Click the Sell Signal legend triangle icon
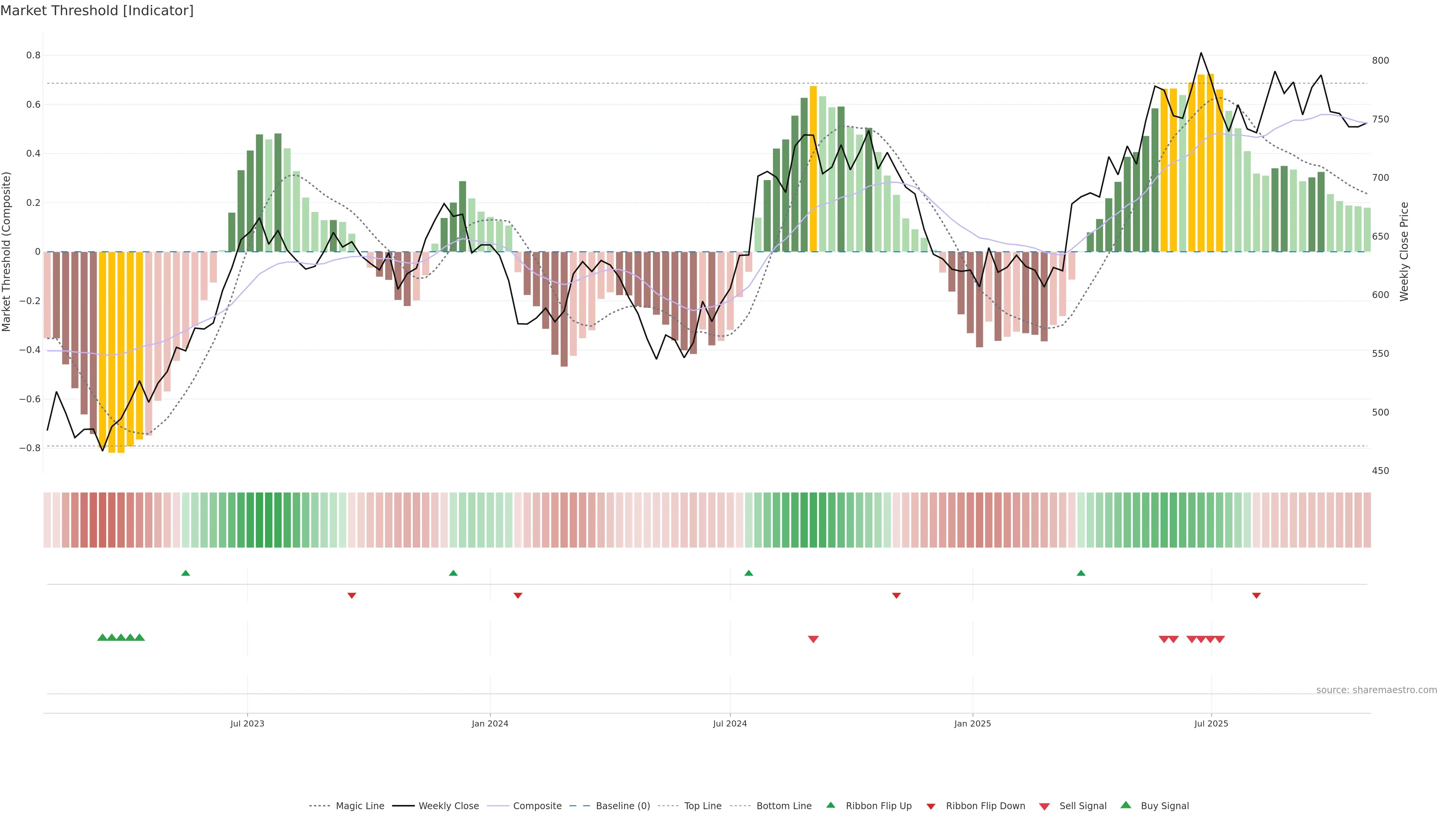The width and height of the screenshot is (1456, 819). point(1044,806)
